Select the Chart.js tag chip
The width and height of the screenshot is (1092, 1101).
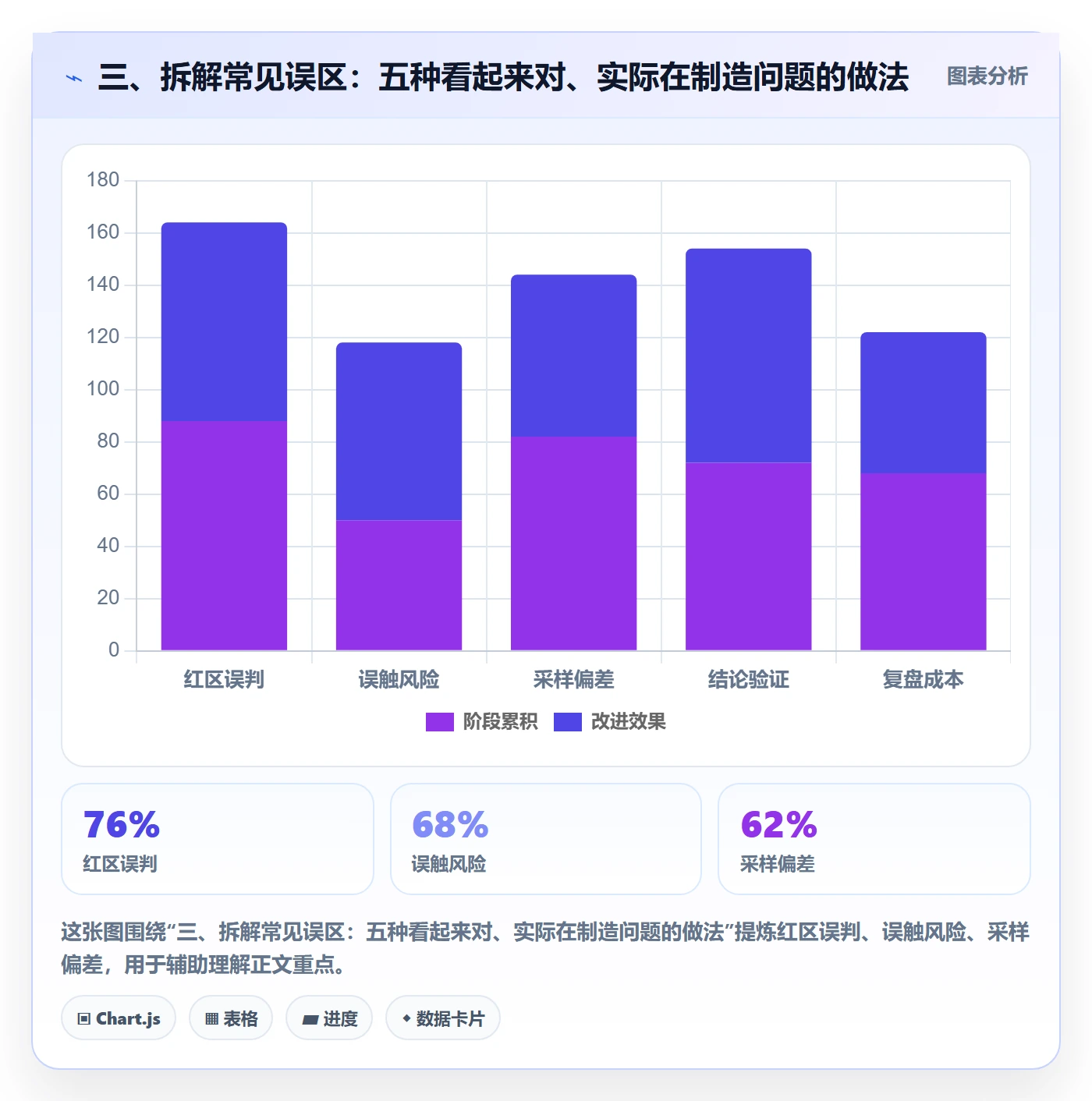coord(119,1018)
